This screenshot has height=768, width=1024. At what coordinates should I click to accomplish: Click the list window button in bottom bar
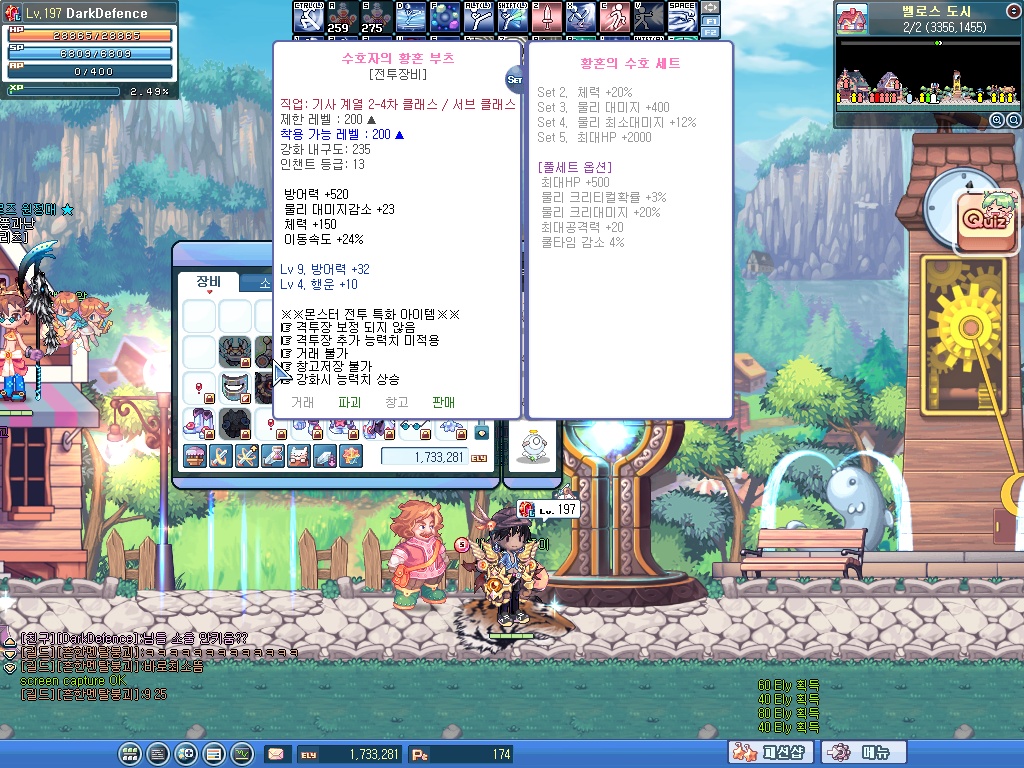(214, 754)
